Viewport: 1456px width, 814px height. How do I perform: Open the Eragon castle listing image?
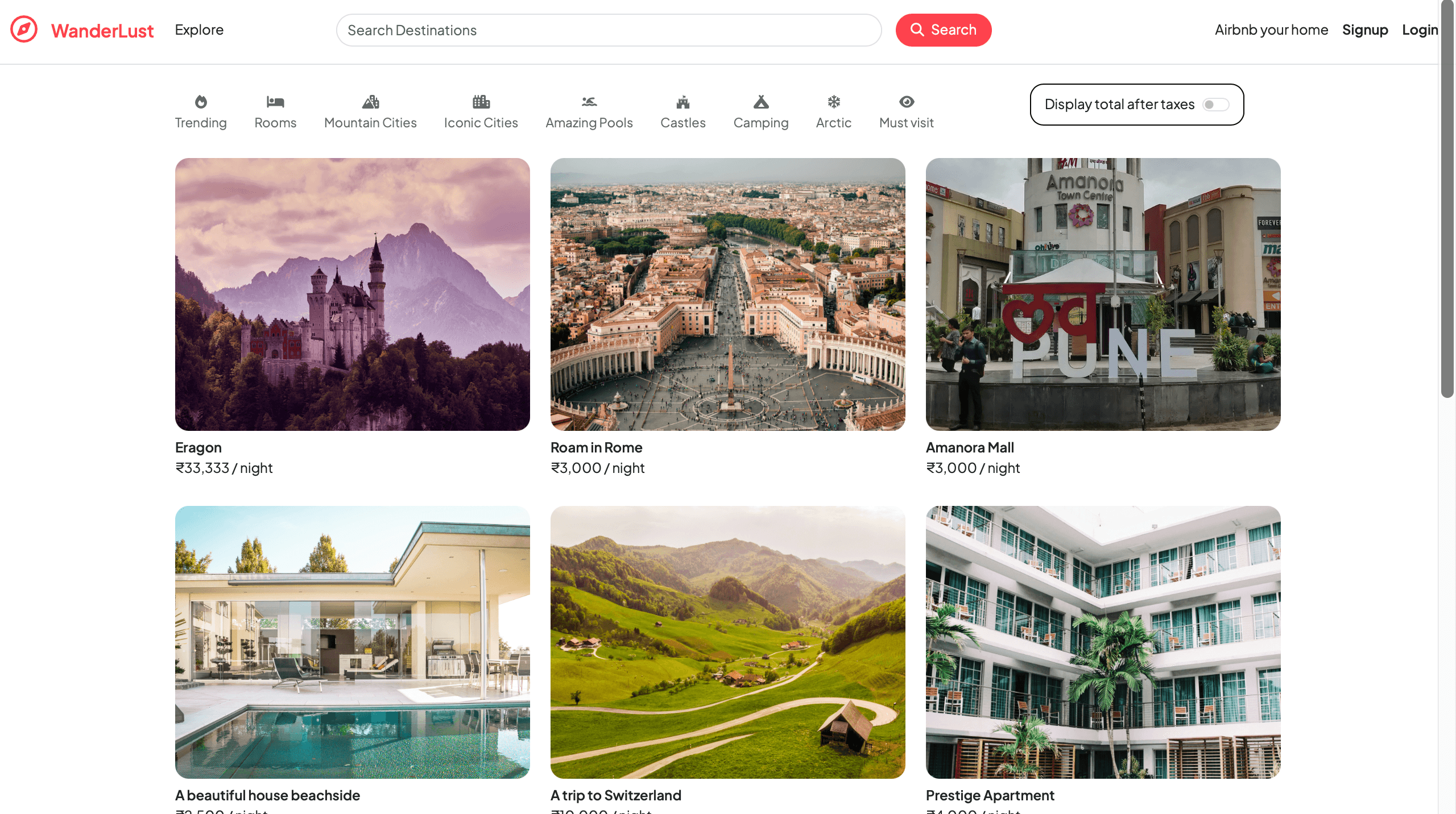(x=353, y=294)
